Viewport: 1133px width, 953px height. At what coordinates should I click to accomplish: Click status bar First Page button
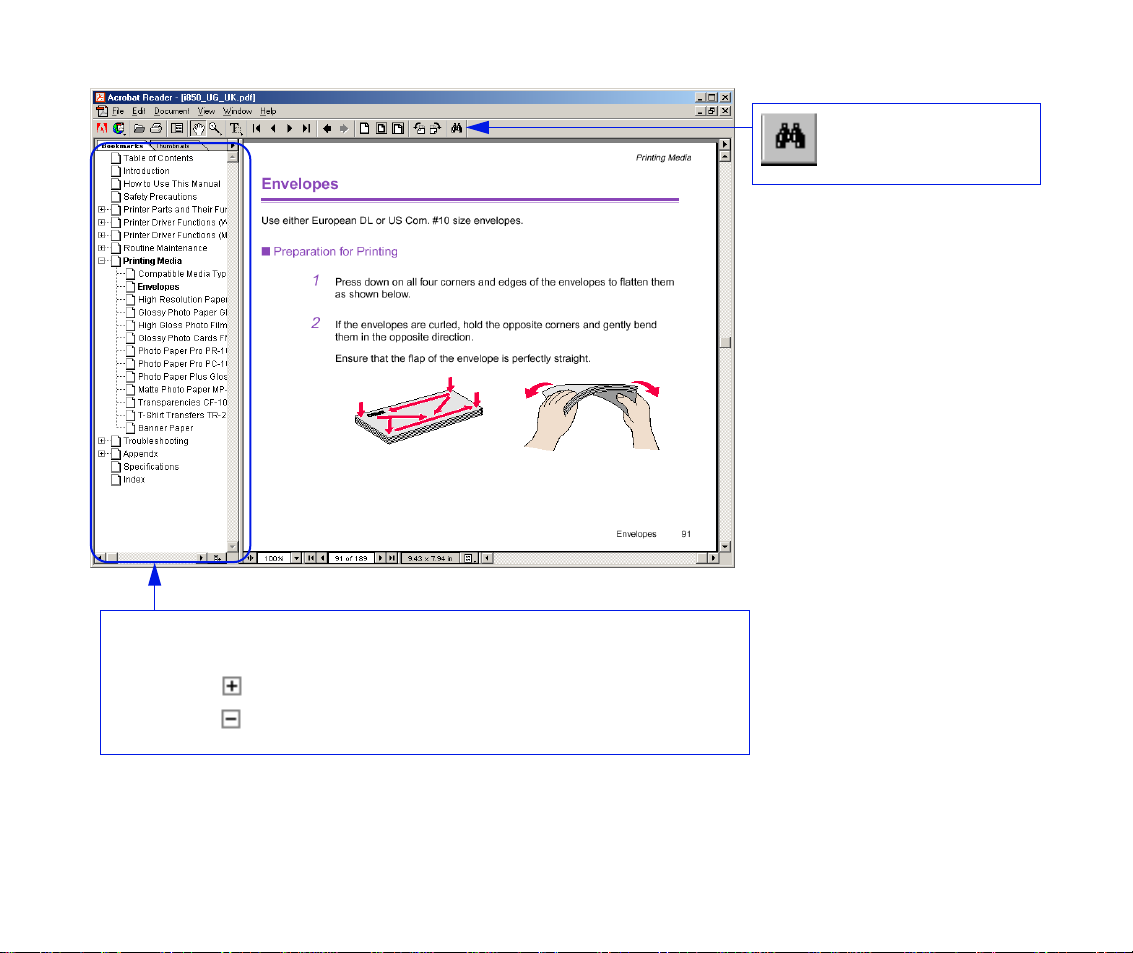point(311,559)
